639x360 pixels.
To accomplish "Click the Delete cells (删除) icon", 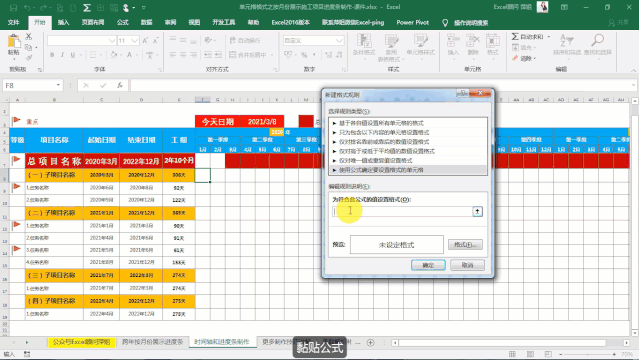I will point(473,41).
